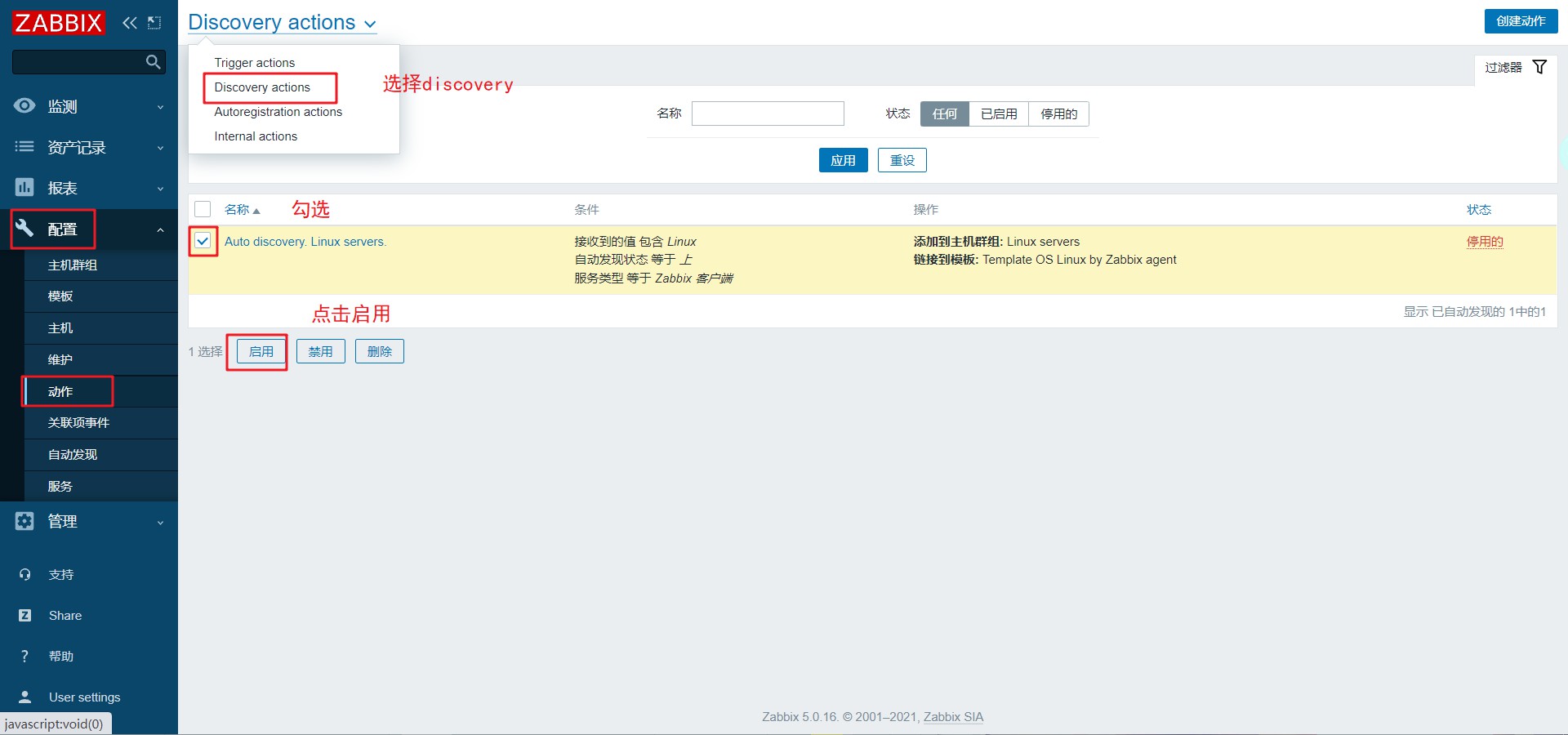Image resolution: width=1568 pixels, height=735 pixels.
Task: Click the 操作 column header text
Action: (925, 210)
